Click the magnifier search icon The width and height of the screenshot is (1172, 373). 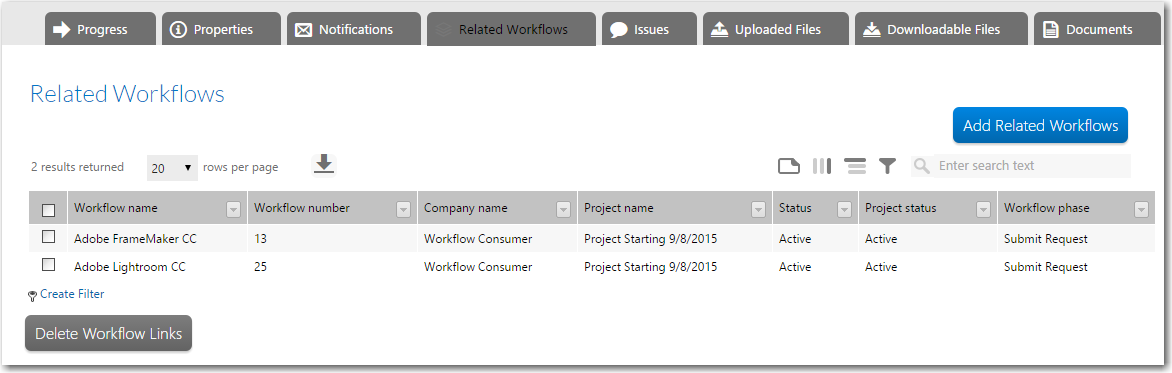pos(922,166)
